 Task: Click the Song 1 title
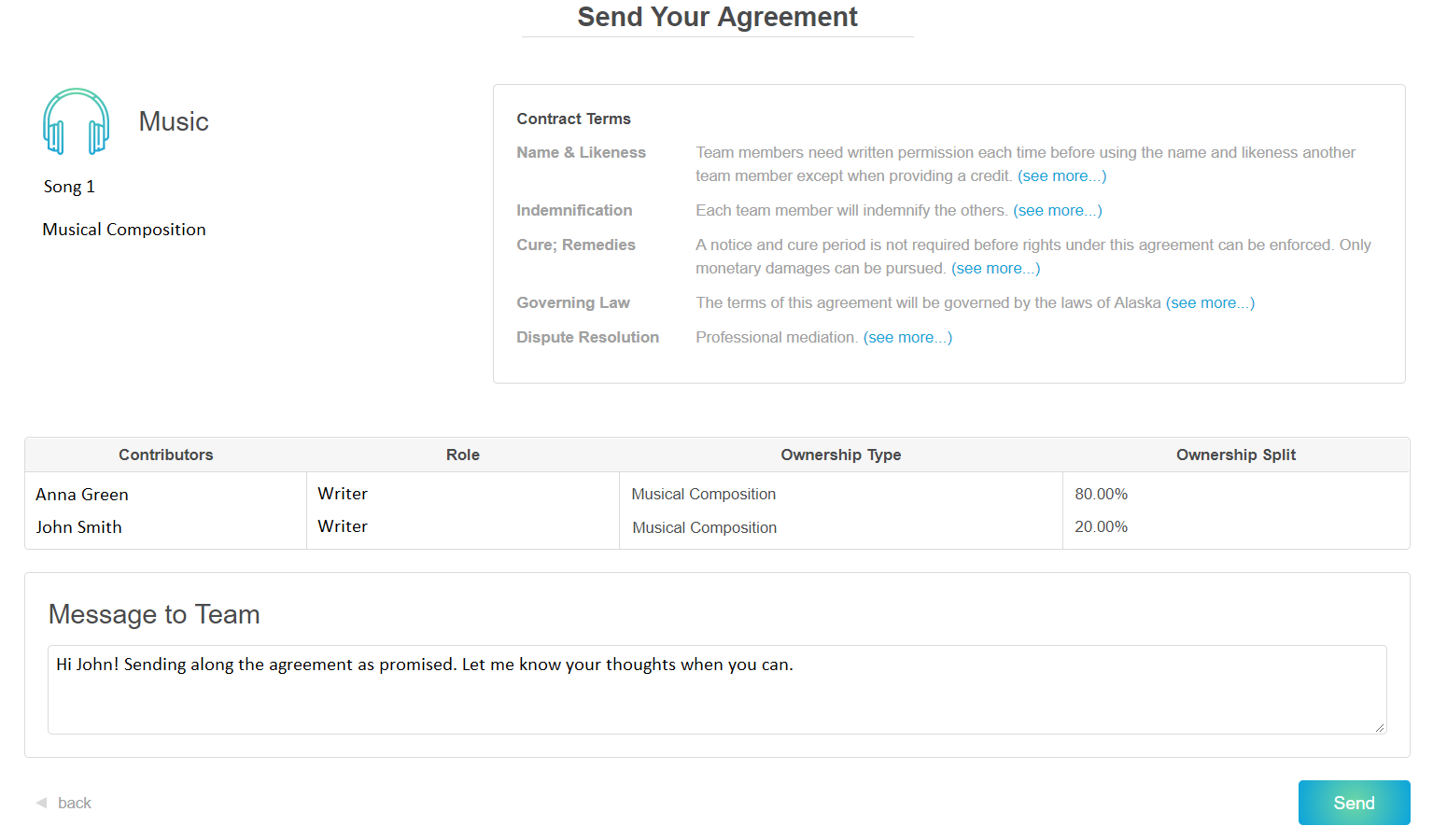[x=69, y=187]
